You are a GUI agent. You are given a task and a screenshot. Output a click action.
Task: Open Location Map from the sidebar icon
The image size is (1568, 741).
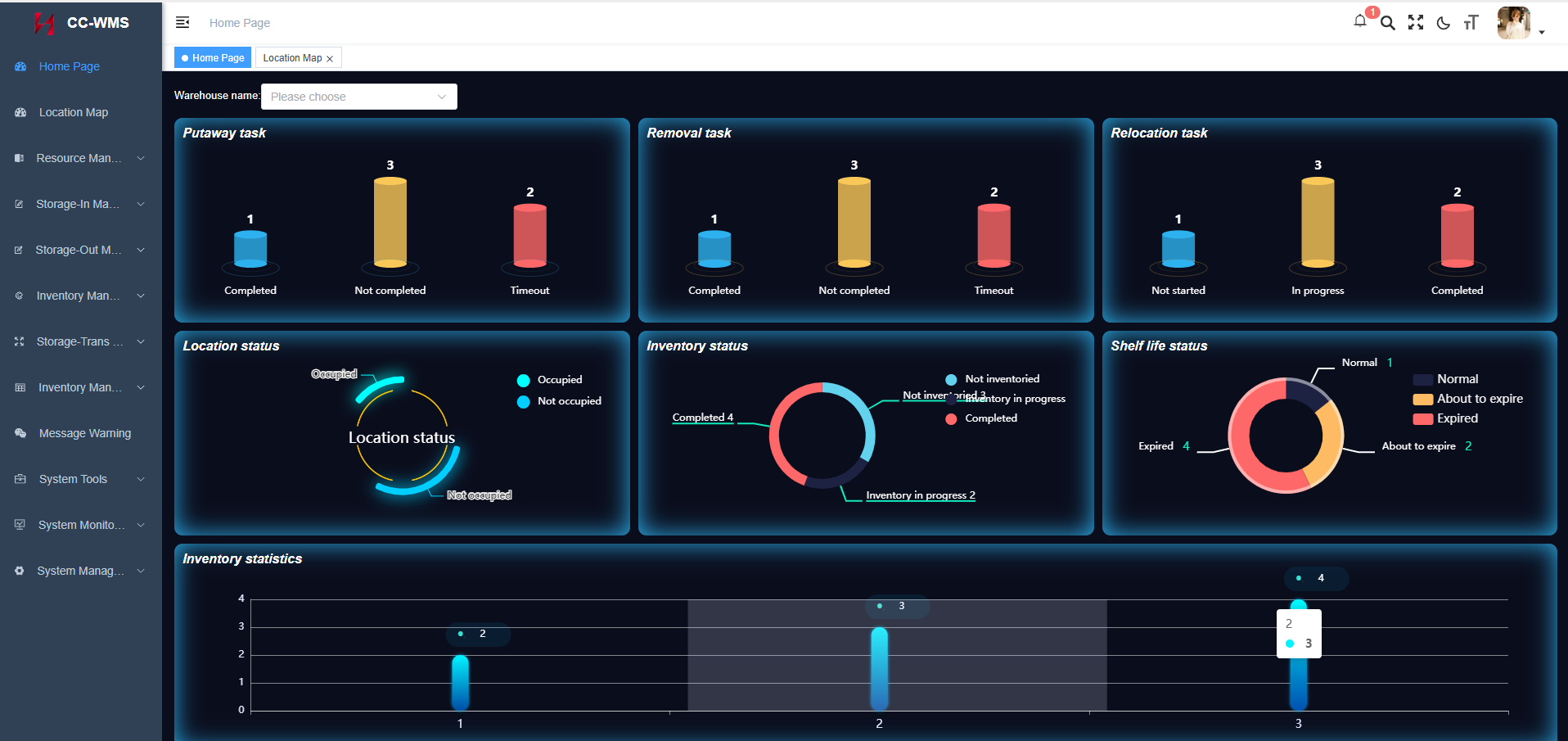(20, 112)
